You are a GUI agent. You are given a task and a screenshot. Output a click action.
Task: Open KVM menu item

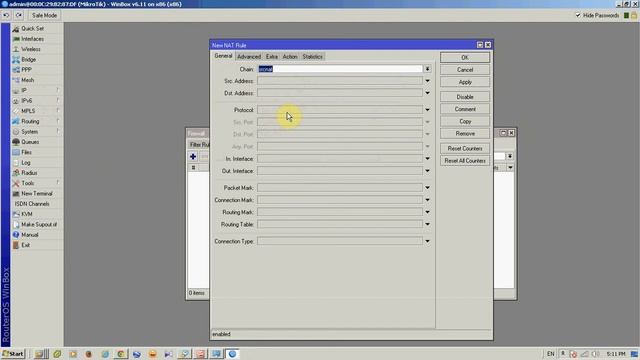tap(27, 214)
